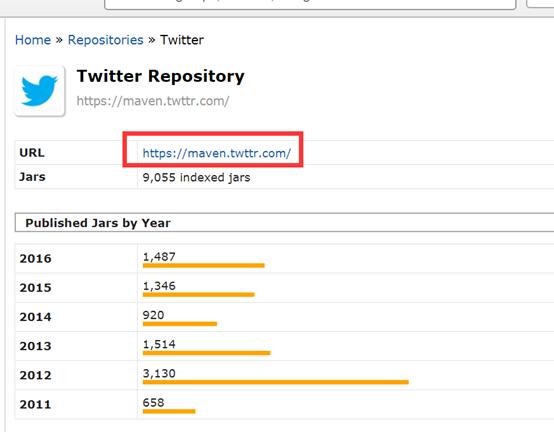Click the orange bar for 2015
Screen dimensions: 554x432
coord(199,295)
